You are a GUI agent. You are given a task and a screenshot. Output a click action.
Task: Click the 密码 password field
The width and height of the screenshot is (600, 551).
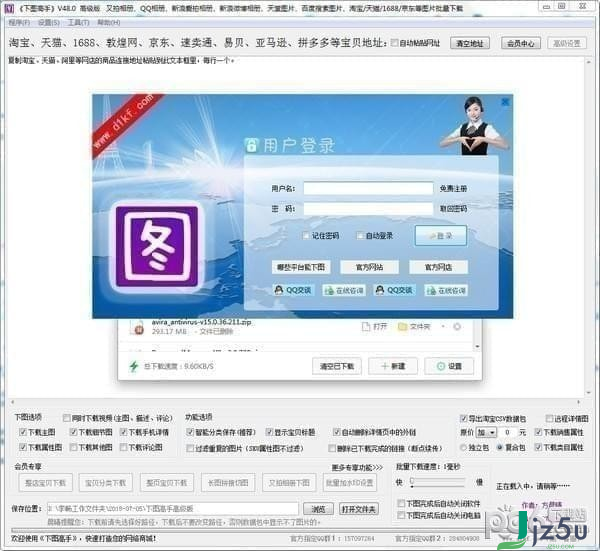(368, 209)
